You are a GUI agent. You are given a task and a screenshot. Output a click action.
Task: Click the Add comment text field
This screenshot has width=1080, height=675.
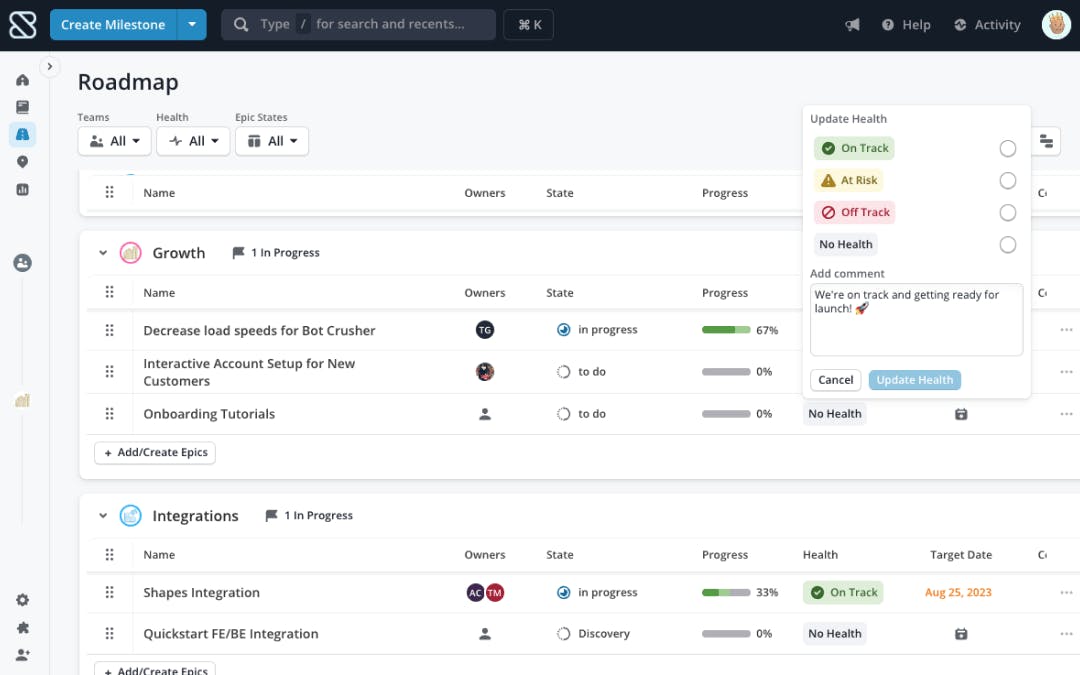click(x=916, y=320)
